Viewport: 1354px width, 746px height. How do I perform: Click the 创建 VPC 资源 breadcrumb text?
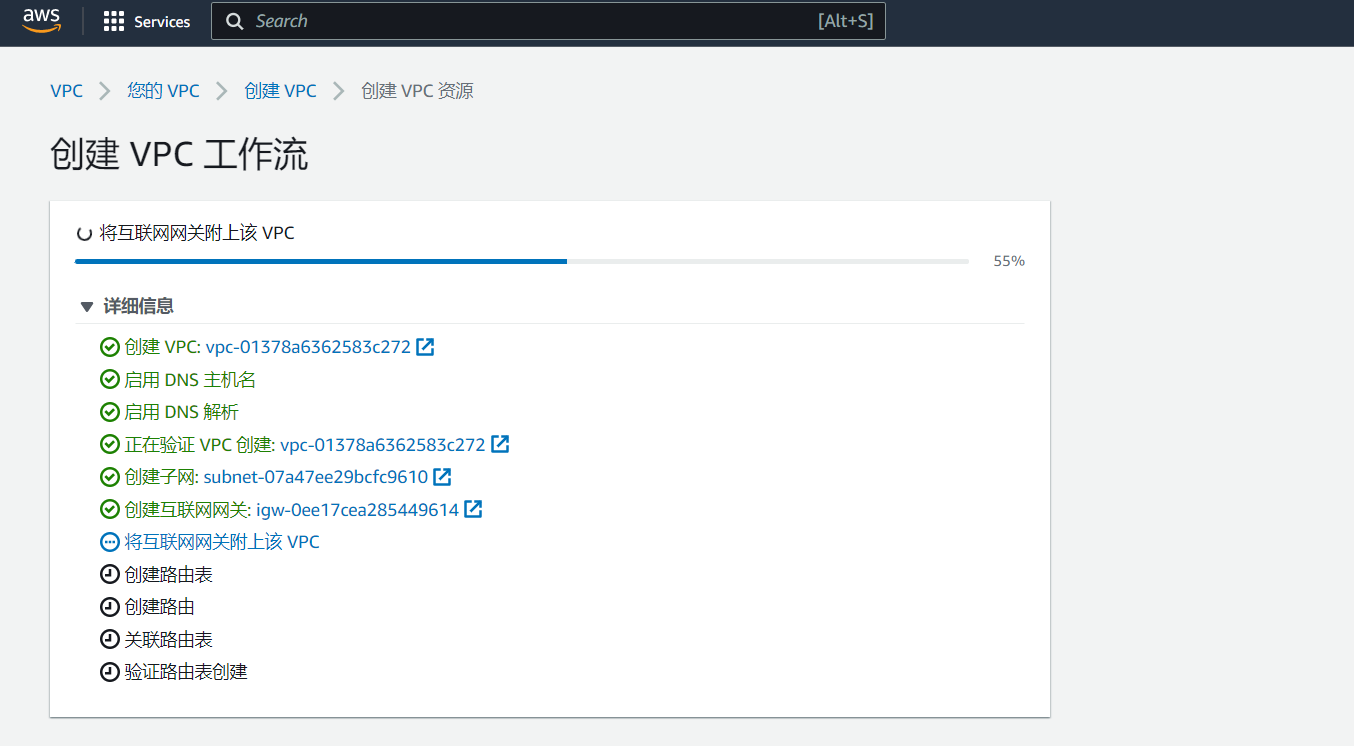coord(417,91)
